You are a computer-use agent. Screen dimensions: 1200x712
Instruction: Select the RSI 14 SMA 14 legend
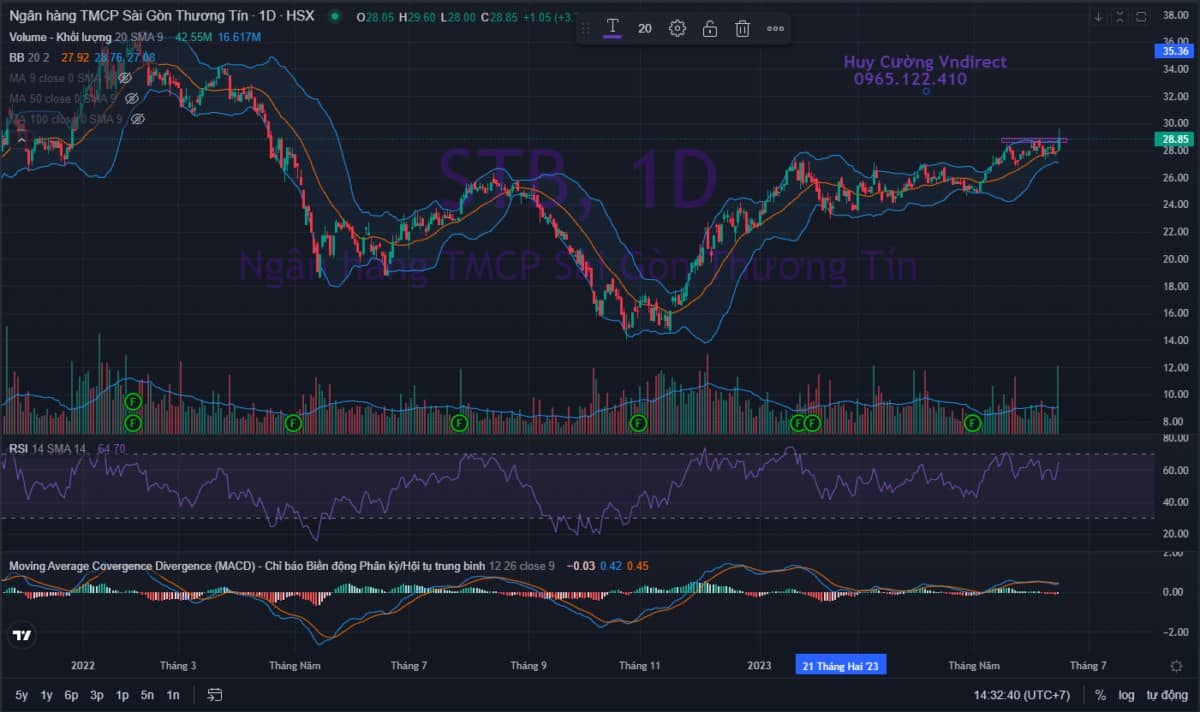point(48,449)
